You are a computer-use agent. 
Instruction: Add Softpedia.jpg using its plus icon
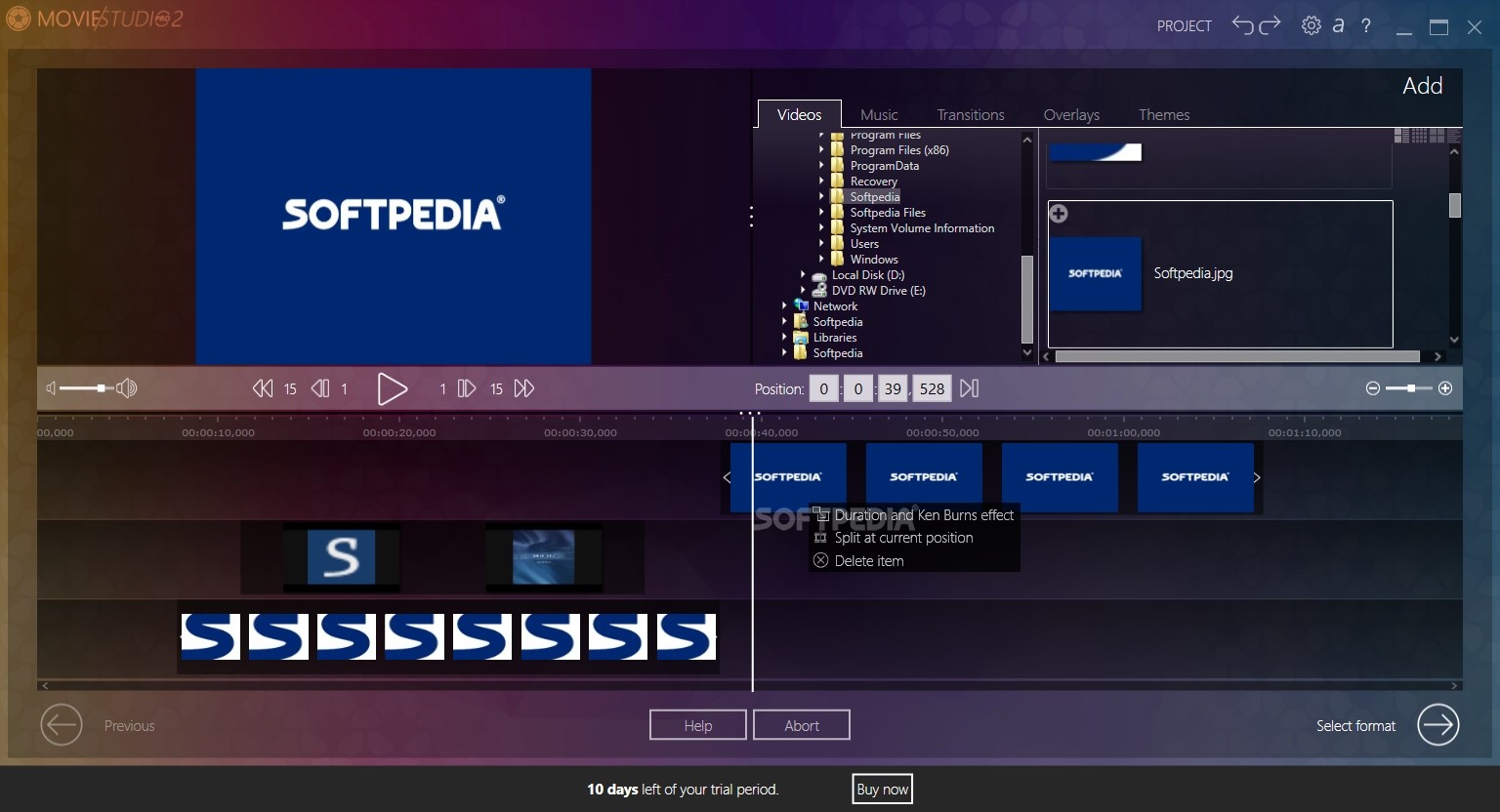[x=1059, y=213]
